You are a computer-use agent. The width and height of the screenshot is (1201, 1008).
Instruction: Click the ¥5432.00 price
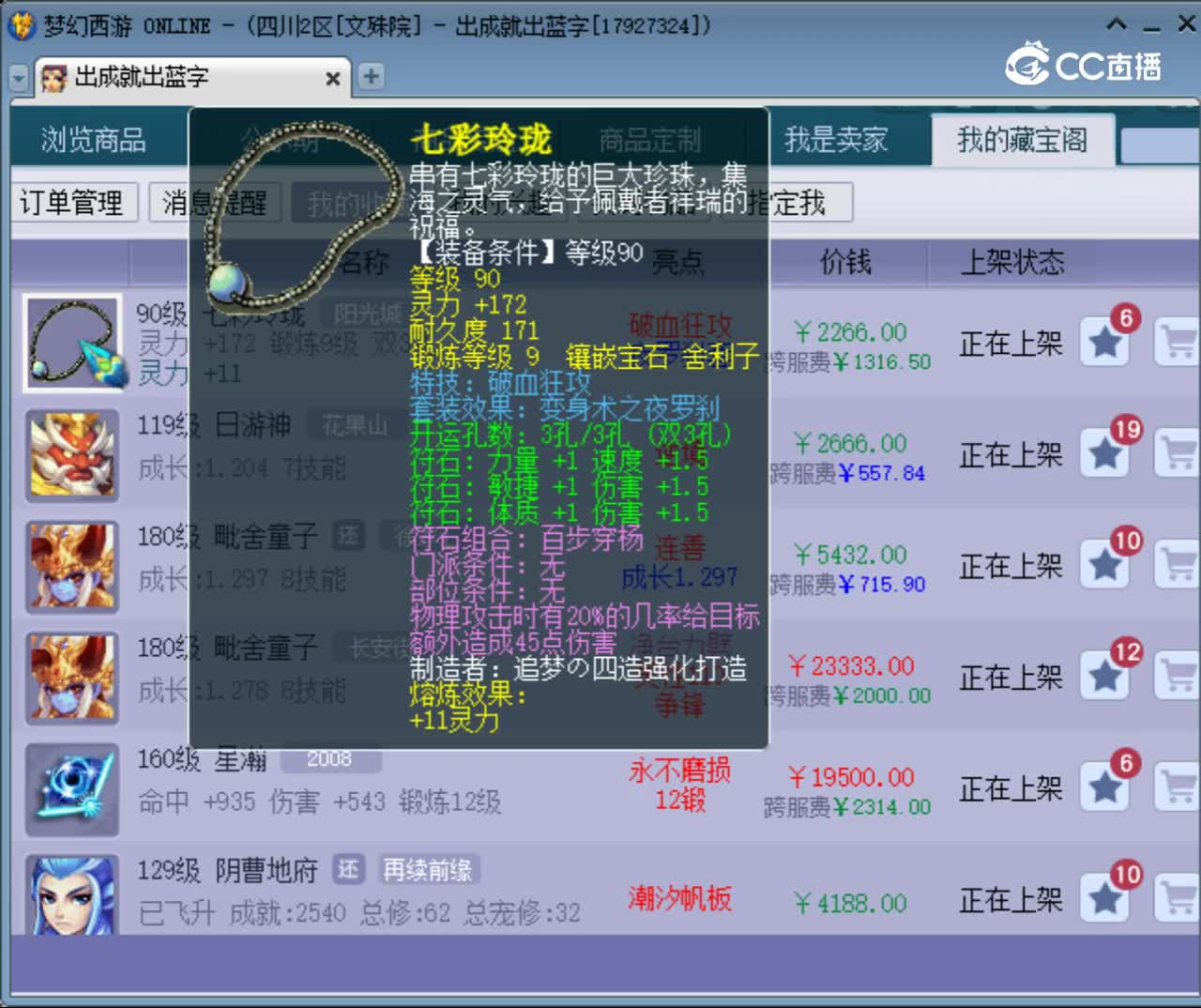850,555
